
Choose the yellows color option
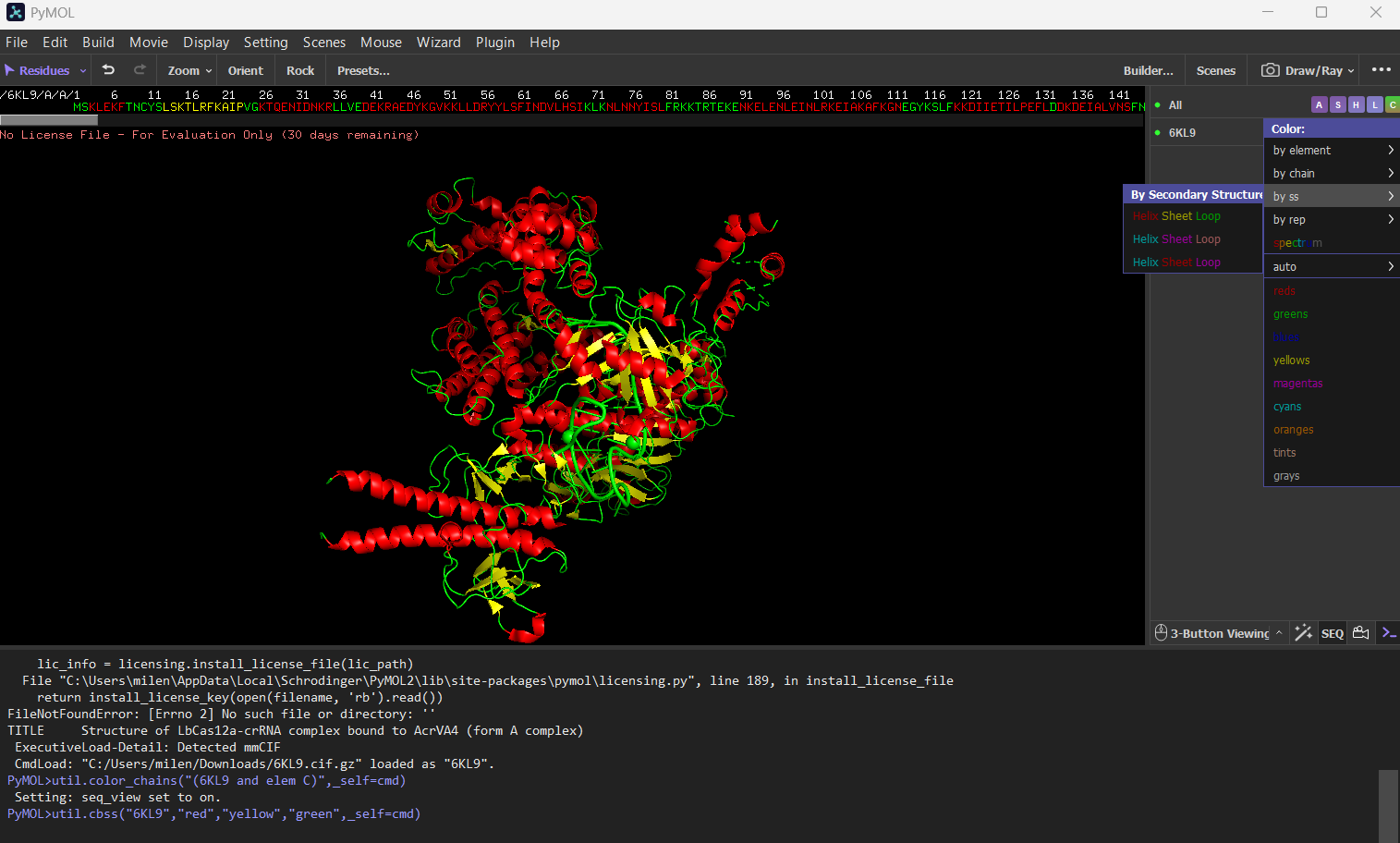[1291, 360]
